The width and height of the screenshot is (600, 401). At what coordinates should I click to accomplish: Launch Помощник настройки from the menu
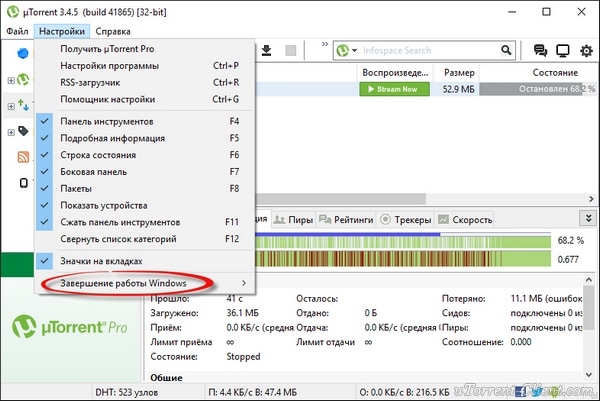tap(144, 99)
